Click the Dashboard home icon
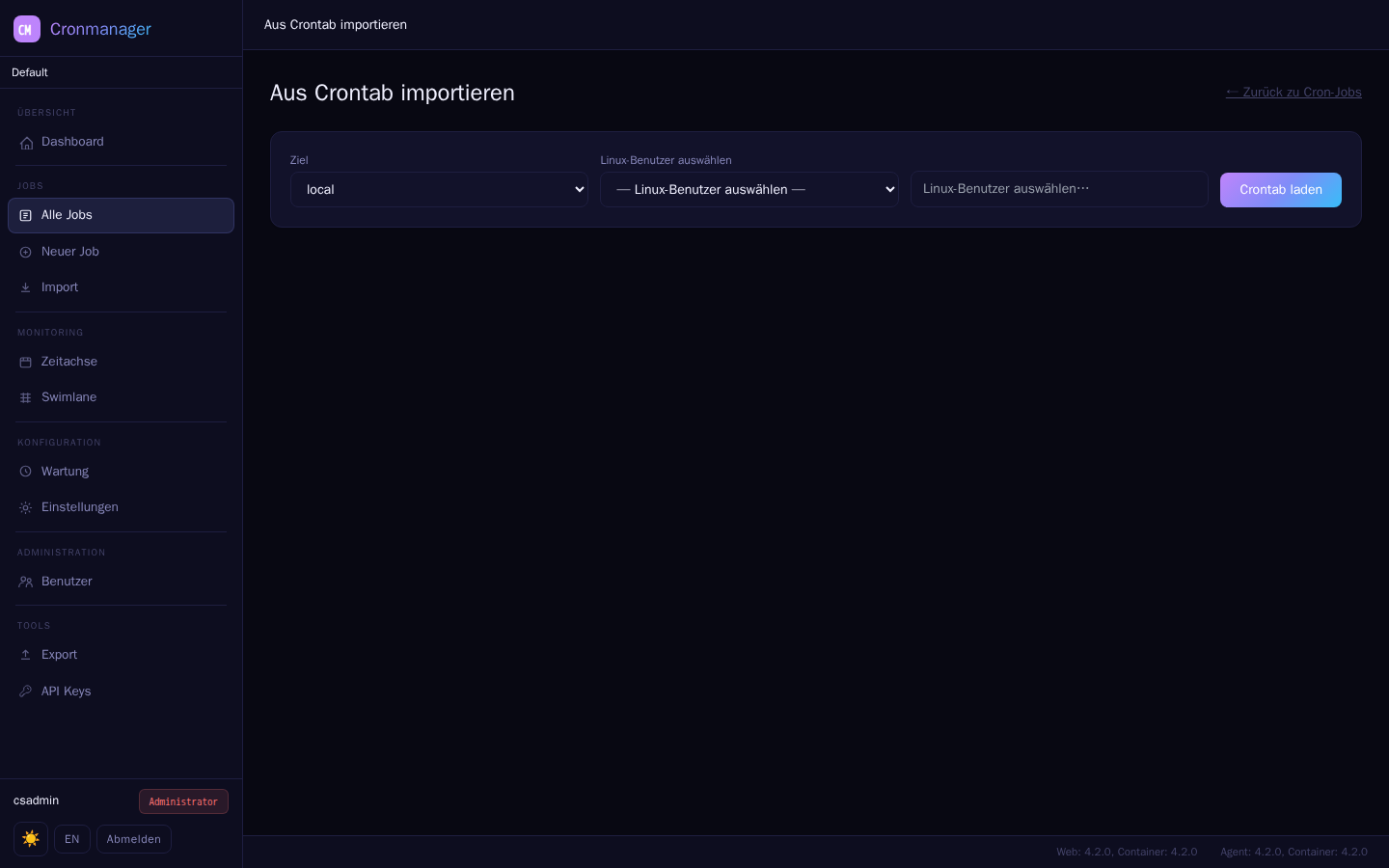 click(26, 143)
